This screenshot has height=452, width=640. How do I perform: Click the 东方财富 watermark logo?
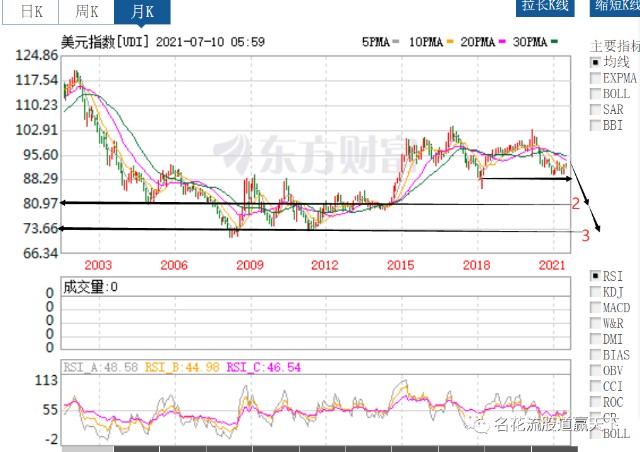(x=310, y=155)
